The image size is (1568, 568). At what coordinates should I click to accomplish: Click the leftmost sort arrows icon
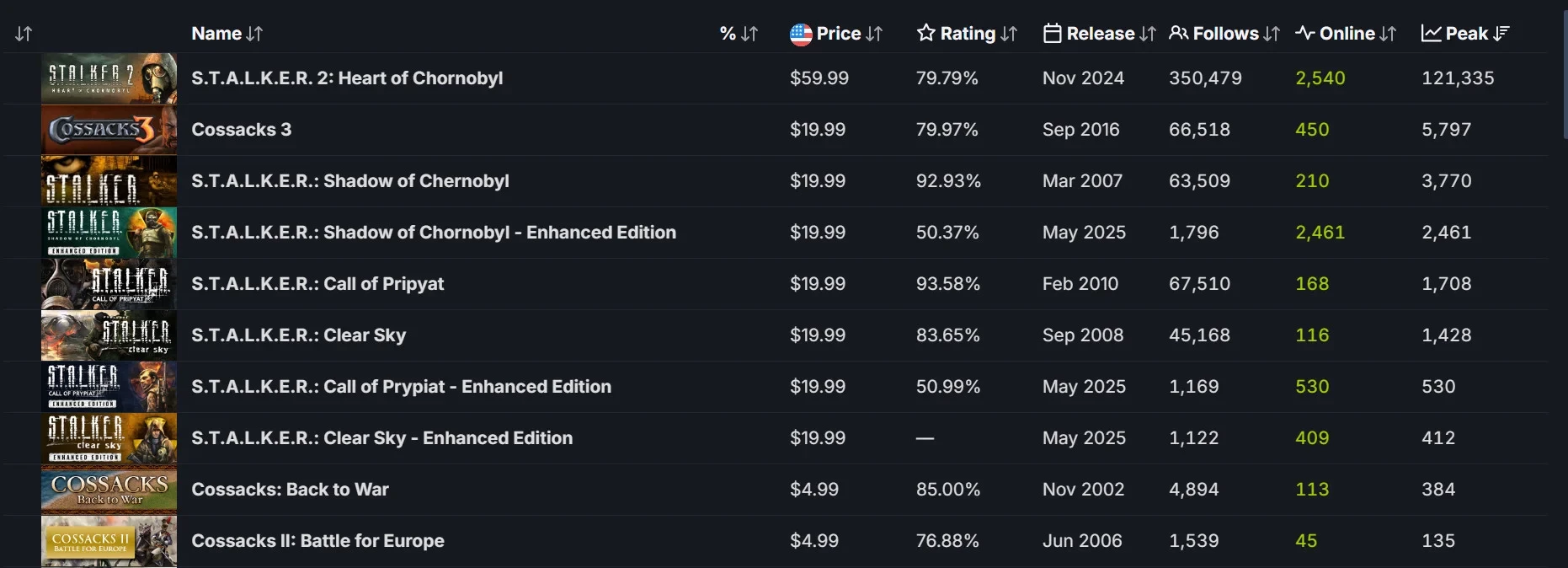pyautogui.click(x=24, y=34)
